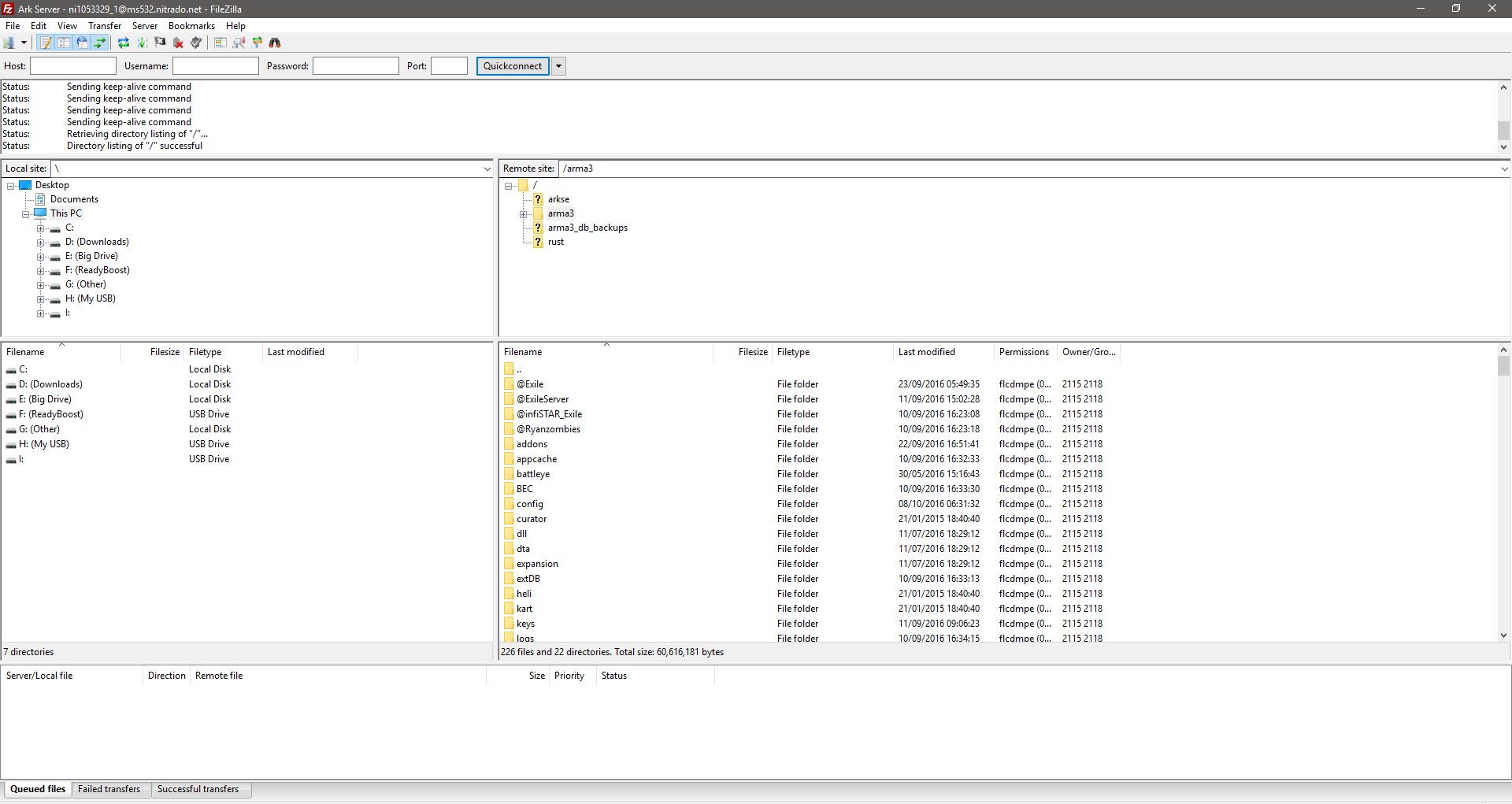Focus the Port input field
1512x804 pixels.
click(450, 66)
